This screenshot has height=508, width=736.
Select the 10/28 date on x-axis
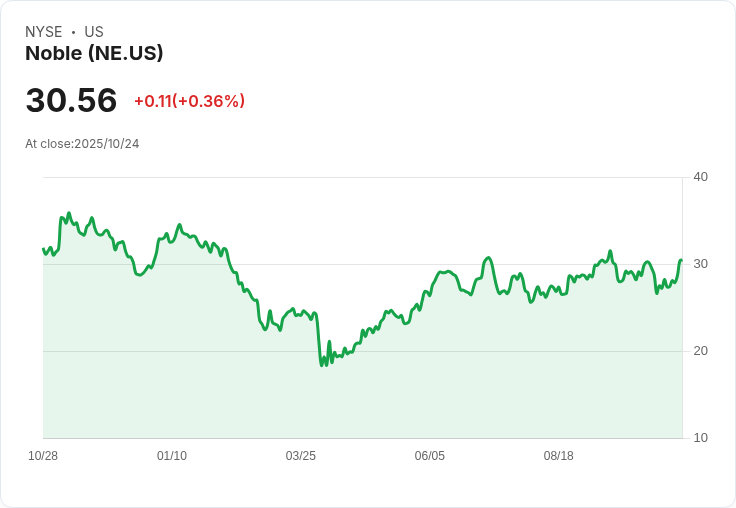click(43, 456)
